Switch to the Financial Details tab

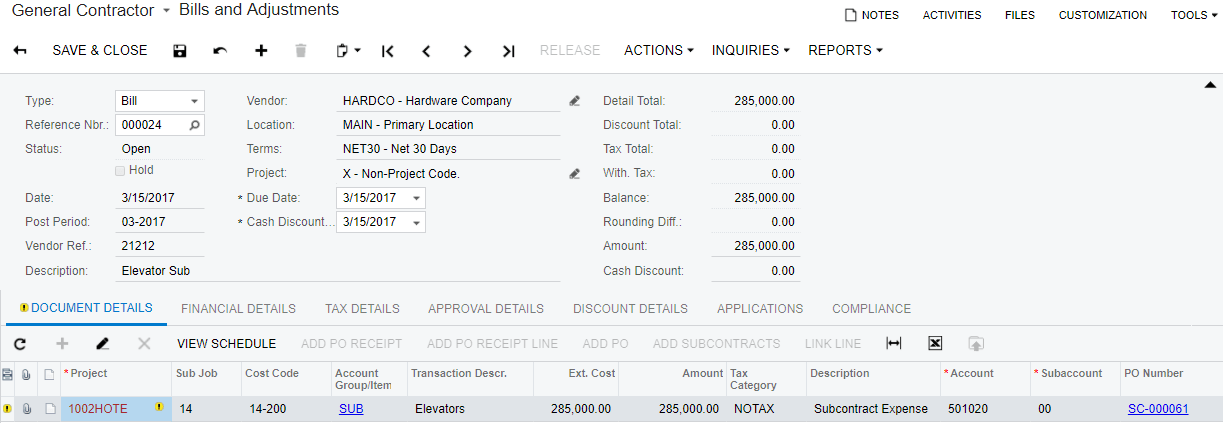[x=238, y=308]
